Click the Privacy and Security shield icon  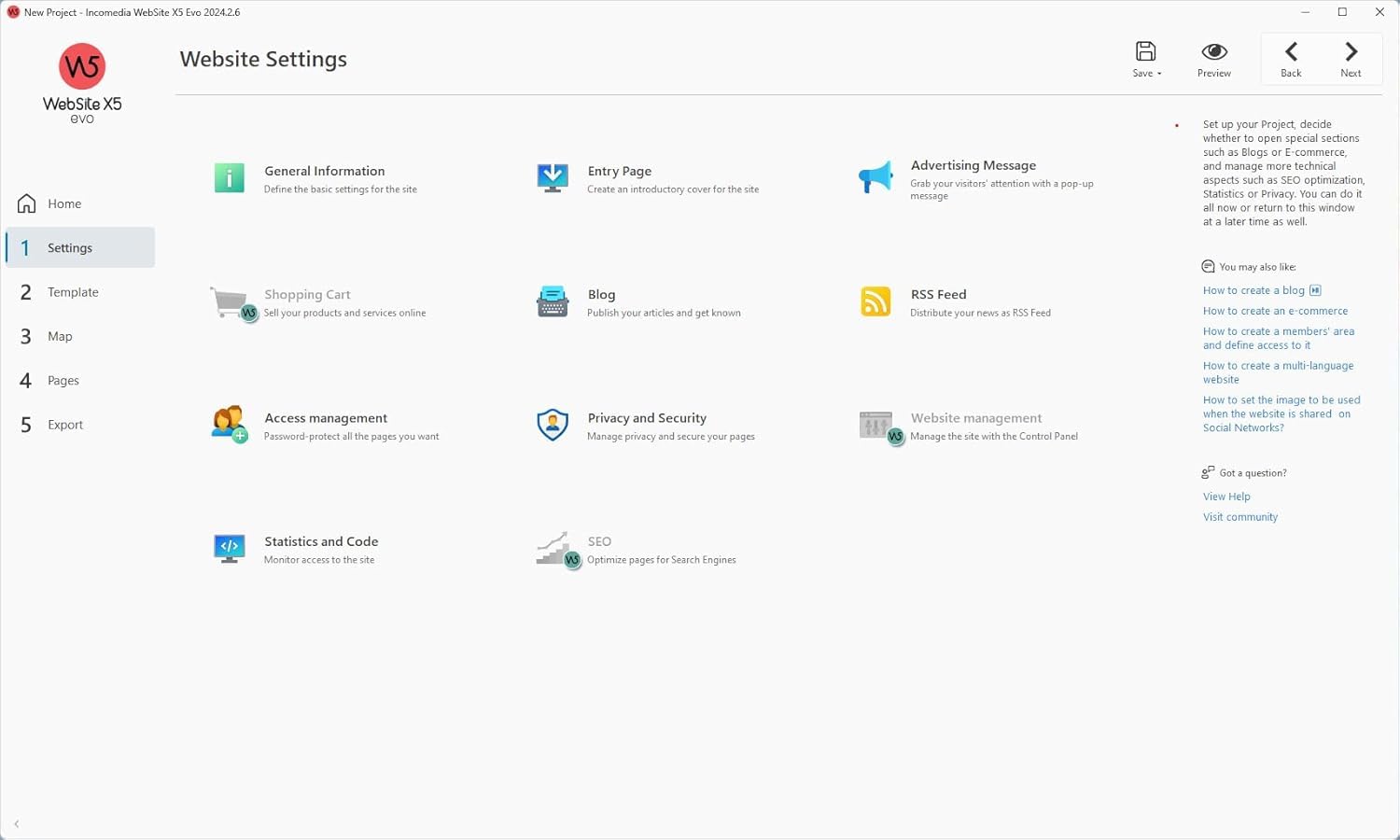(x=553, y=425)
